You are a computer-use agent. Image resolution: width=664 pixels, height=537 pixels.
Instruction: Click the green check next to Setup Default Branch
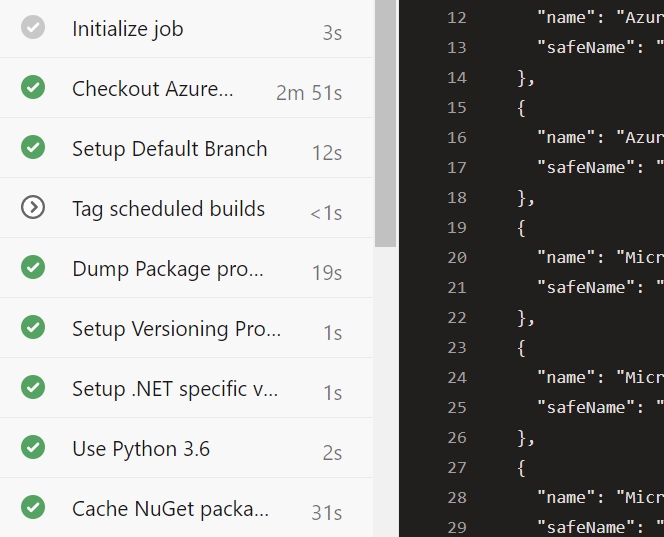(x=33, y=148)
